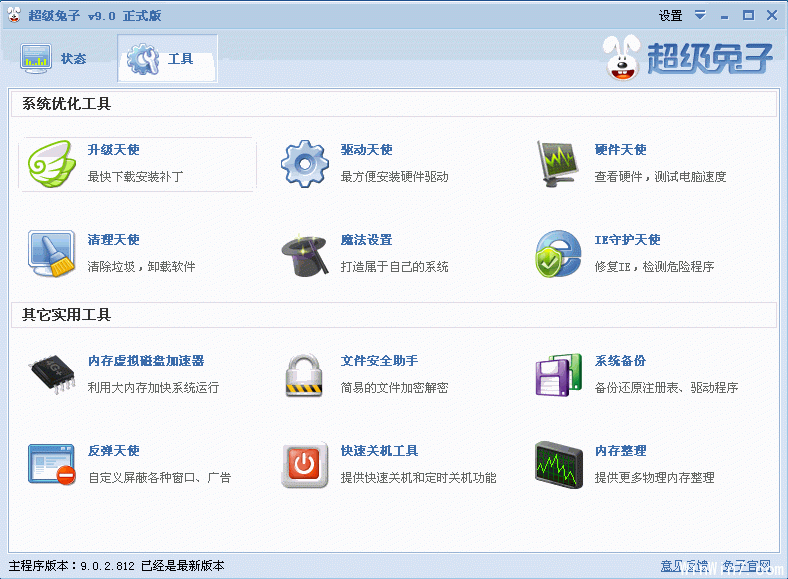This screenshot has height=579, width=788.
Task: Open the 魔法设置 title link
Action: pos(367,240)
